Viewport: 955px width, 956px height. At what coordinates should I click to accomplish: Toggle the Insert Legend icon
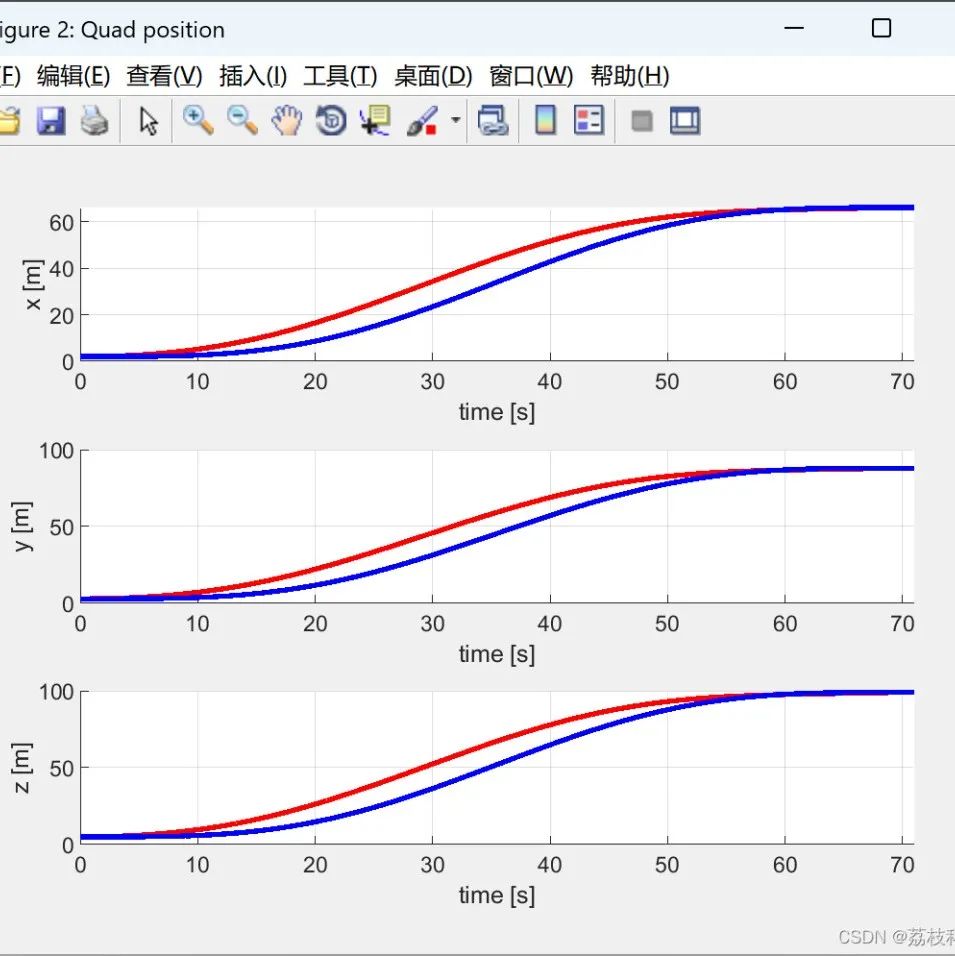tap(589, 120)
